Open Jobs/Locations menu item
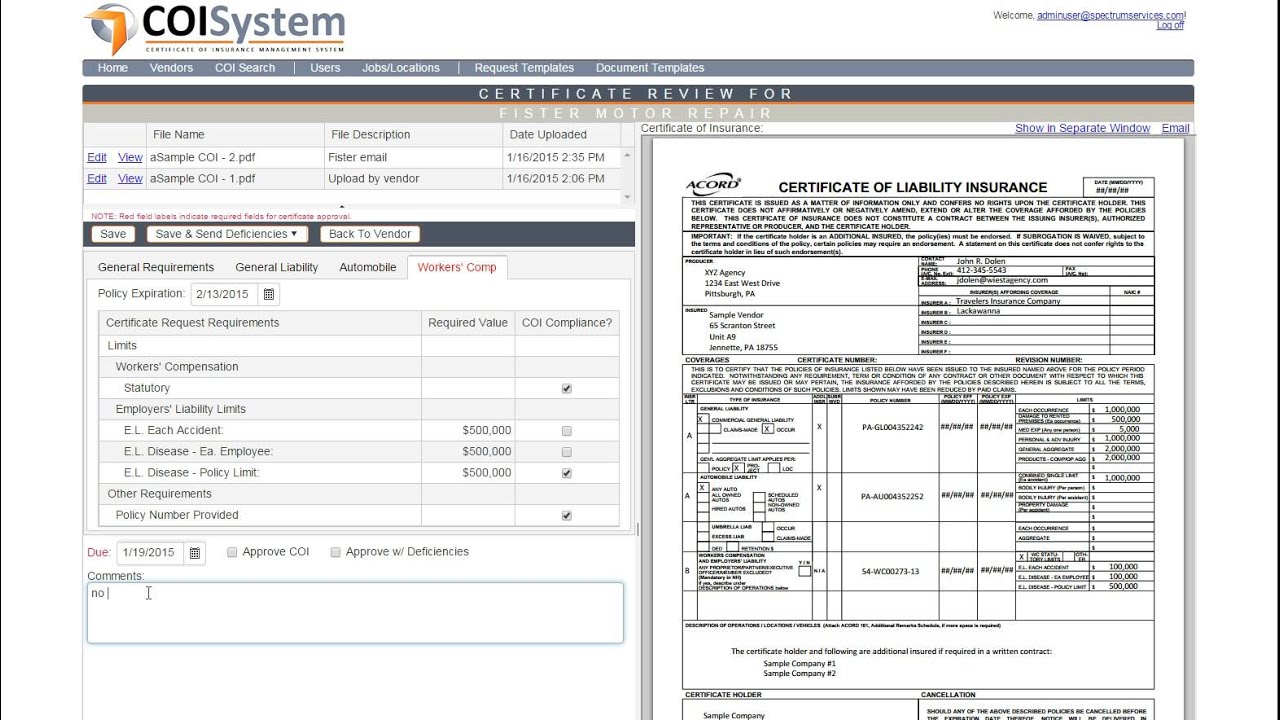The height and width of the screenshot is (720, 1280). [401, 68]
